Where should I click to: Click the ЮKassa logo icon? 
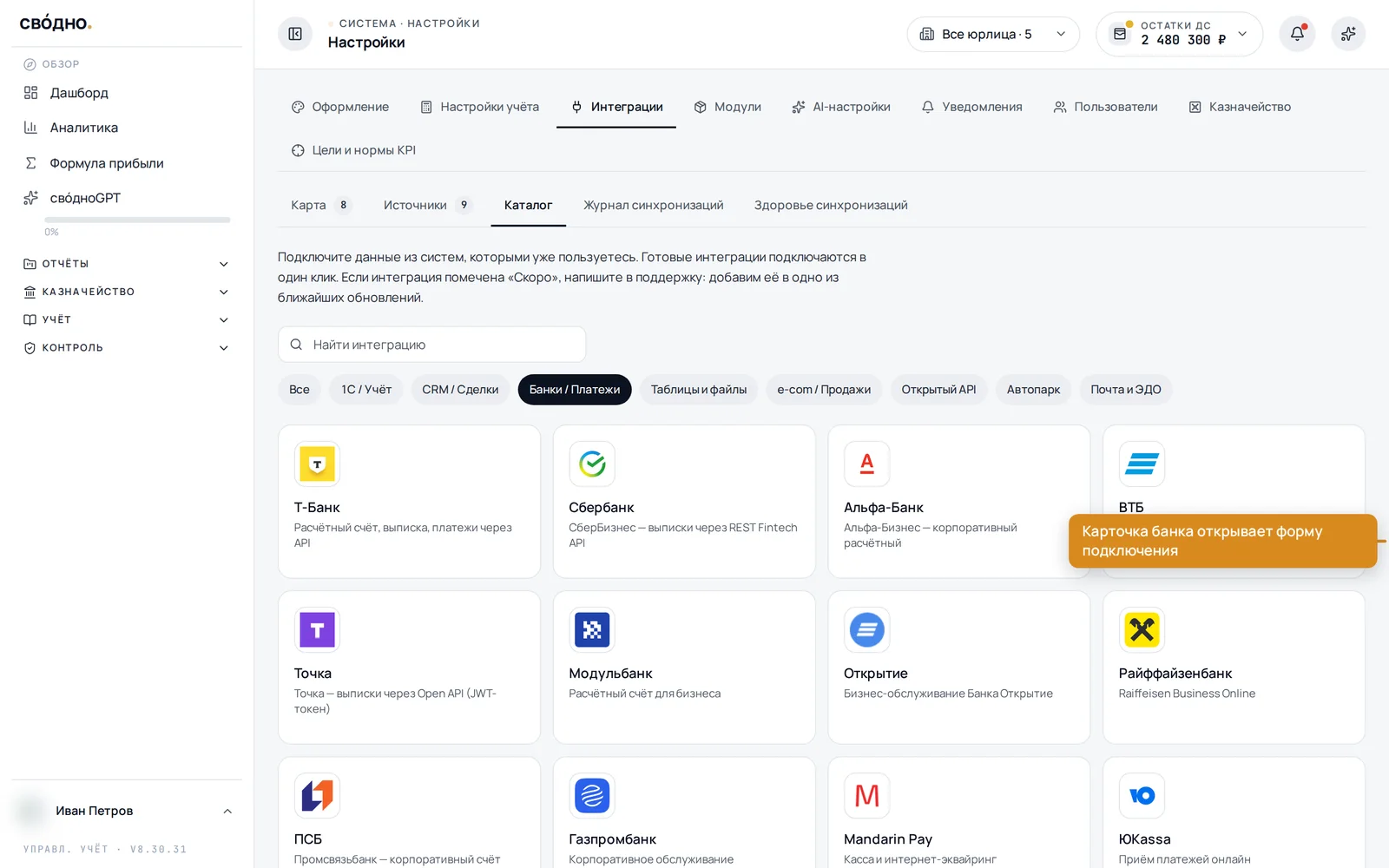[1142, 796]
